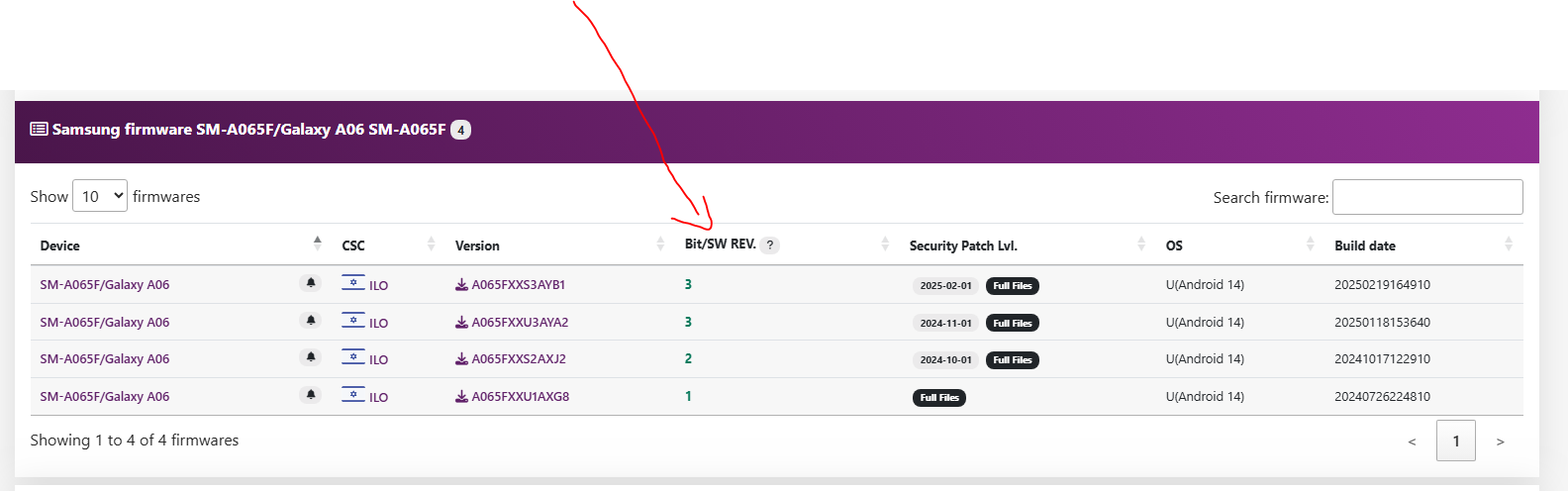Click Full Files badge next to 2025-02-01
Viewport: 1568px width, 491px height.
pos(1013,285)
